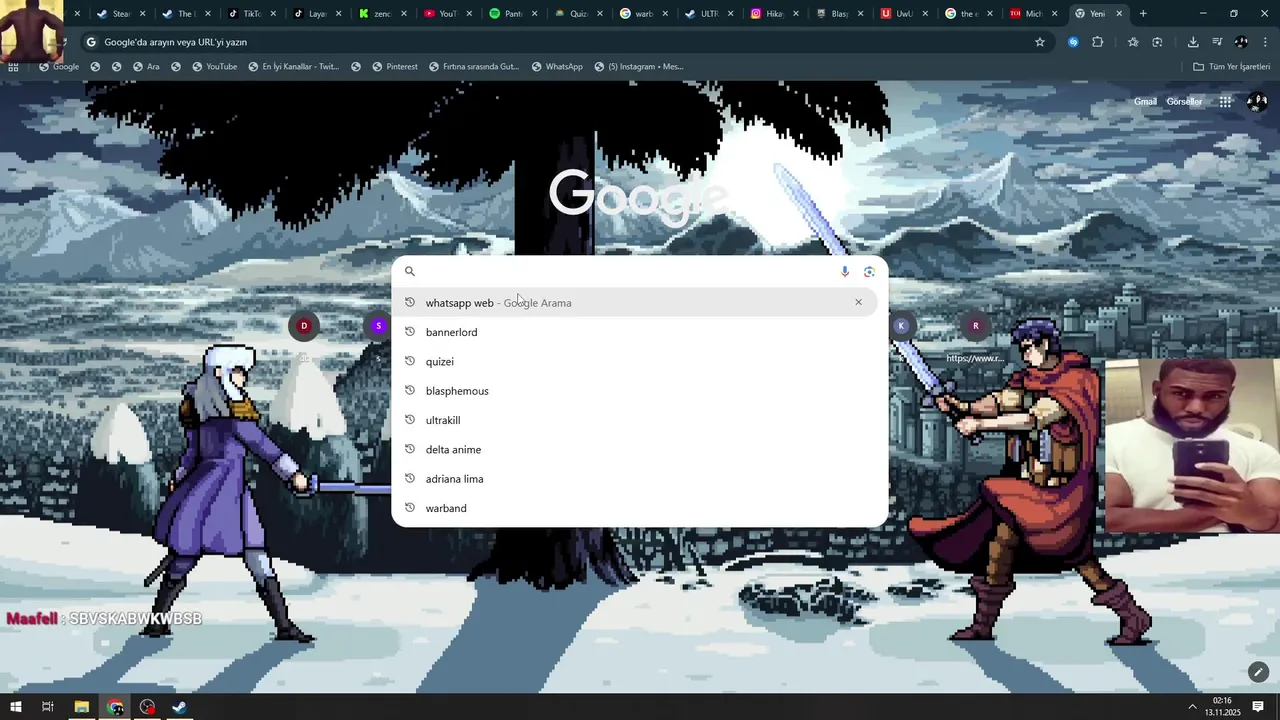Open the Extensions puzzle-piece menu
The height and width of the screenshot is (720, 1280).
point(1097,42)
